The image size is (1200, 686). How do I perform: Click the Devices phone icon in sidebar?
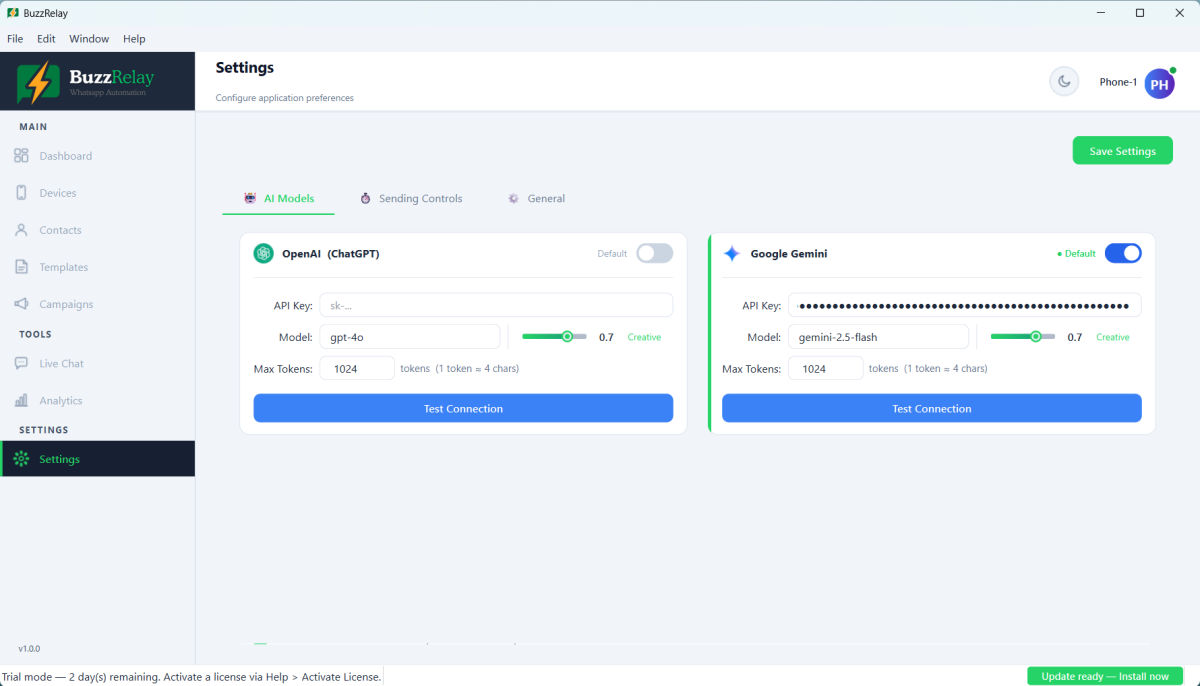pyautogui.click(x=21, y=193)
